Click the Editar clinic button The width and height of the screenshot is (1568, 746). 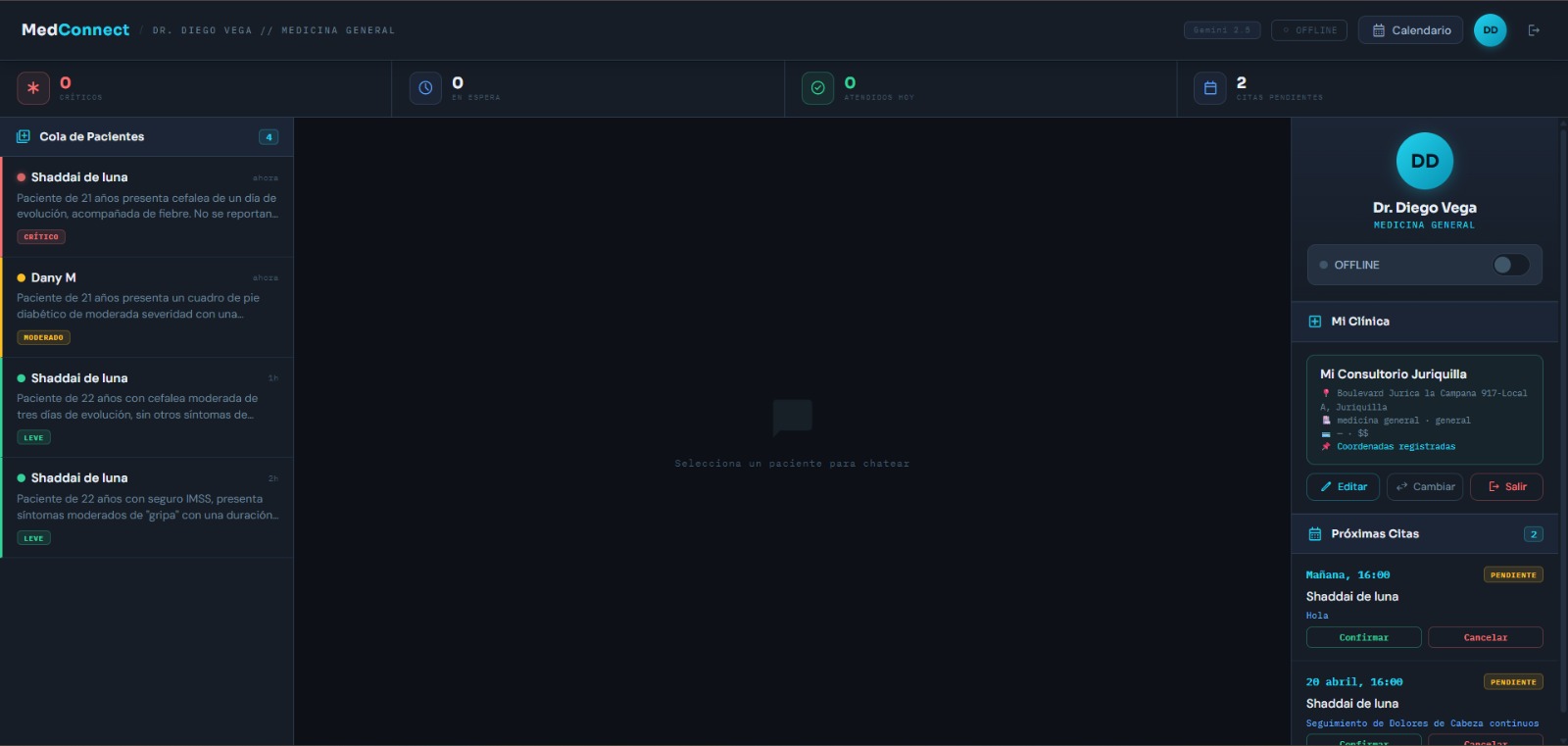coord(1343,487)
